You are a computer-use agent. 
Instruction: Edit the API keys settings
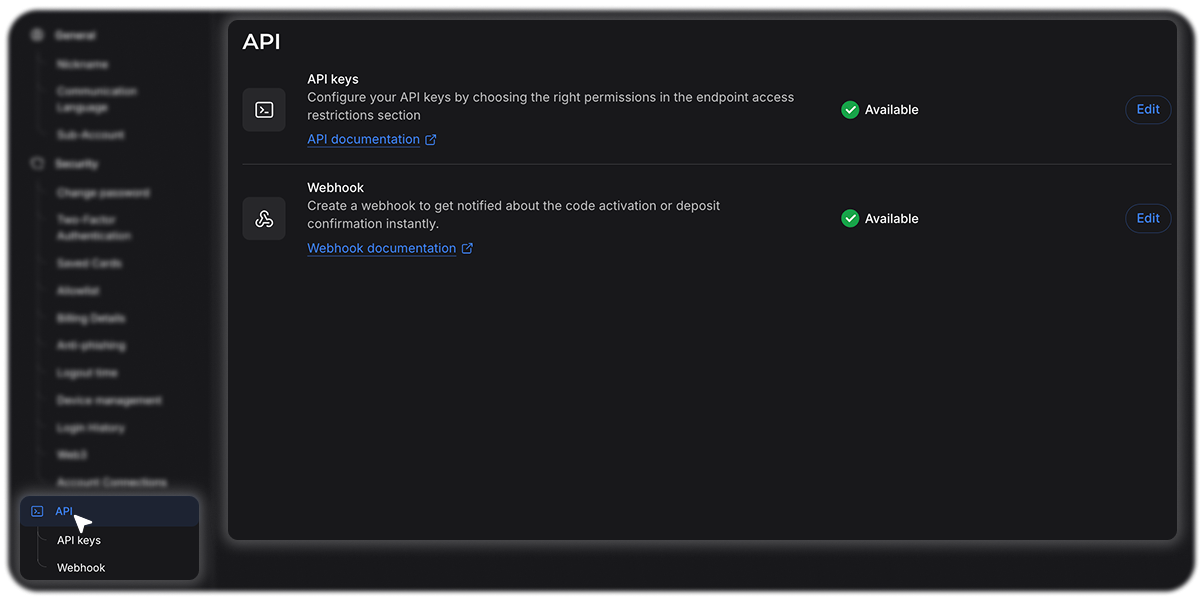coord(1148,110)
